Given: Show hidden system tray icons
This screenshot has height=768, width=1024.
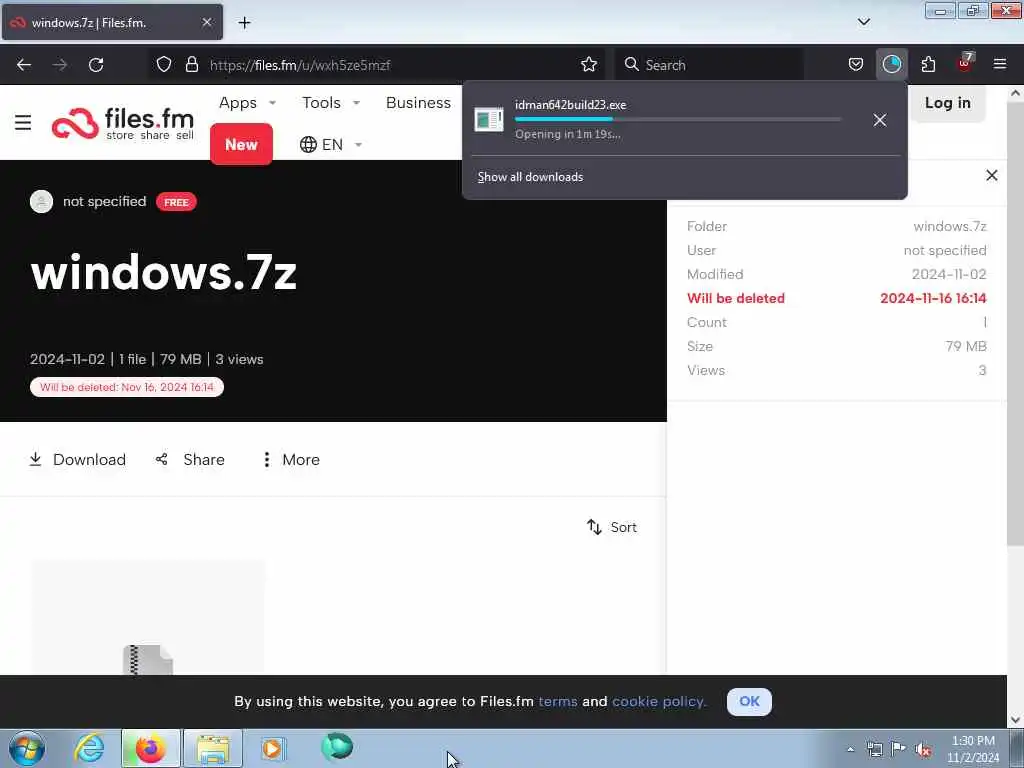Looking at the screenshot, I should (x=850, y=749).
